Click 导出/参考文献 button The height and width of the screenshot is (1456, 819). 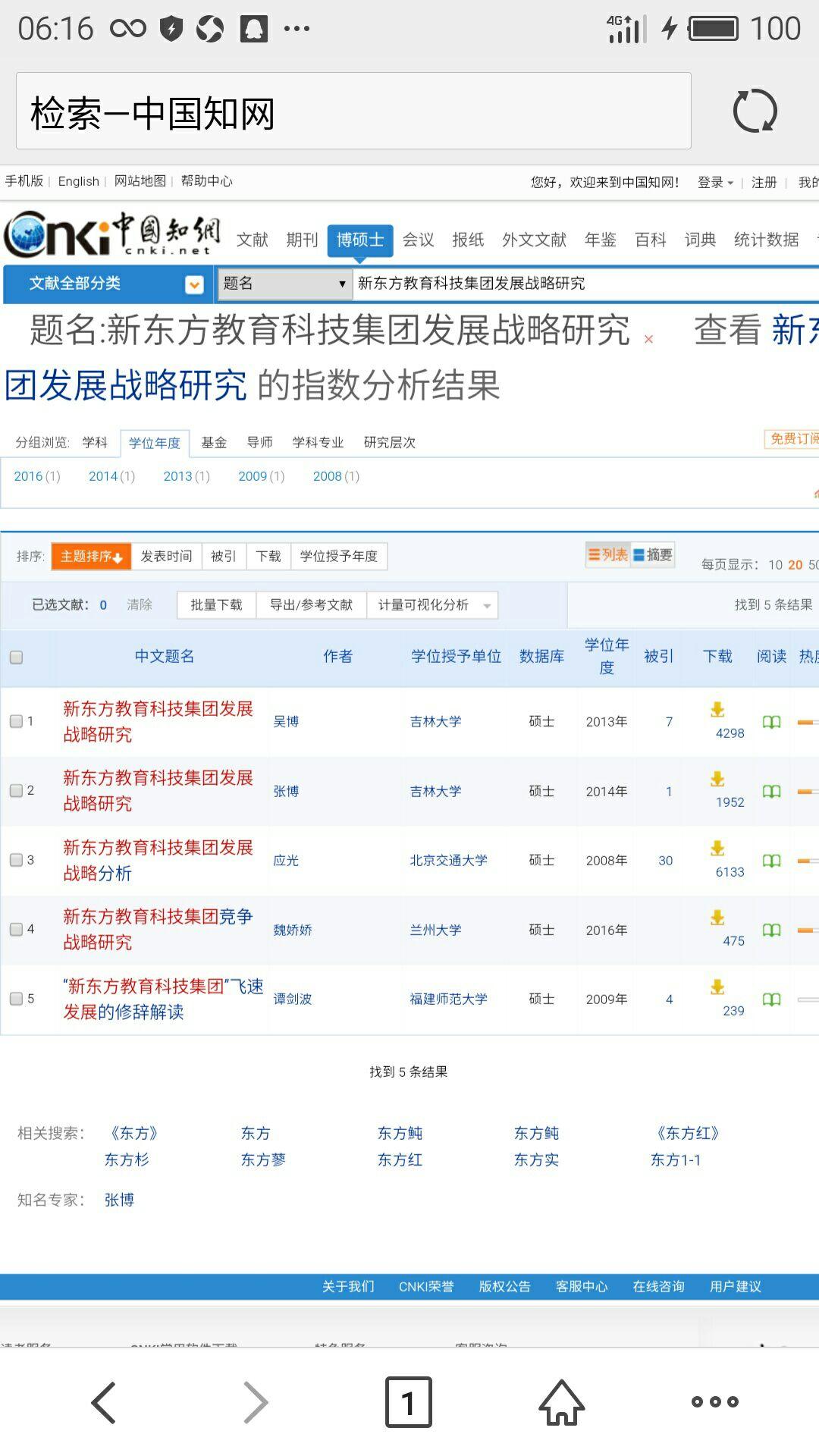pos(312,605)
